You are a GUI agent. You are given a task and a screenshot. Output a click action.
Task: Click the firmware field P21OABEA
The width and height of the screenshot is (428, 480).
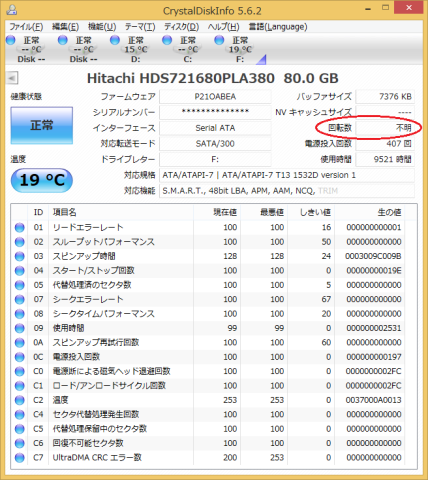pos(215,97)
